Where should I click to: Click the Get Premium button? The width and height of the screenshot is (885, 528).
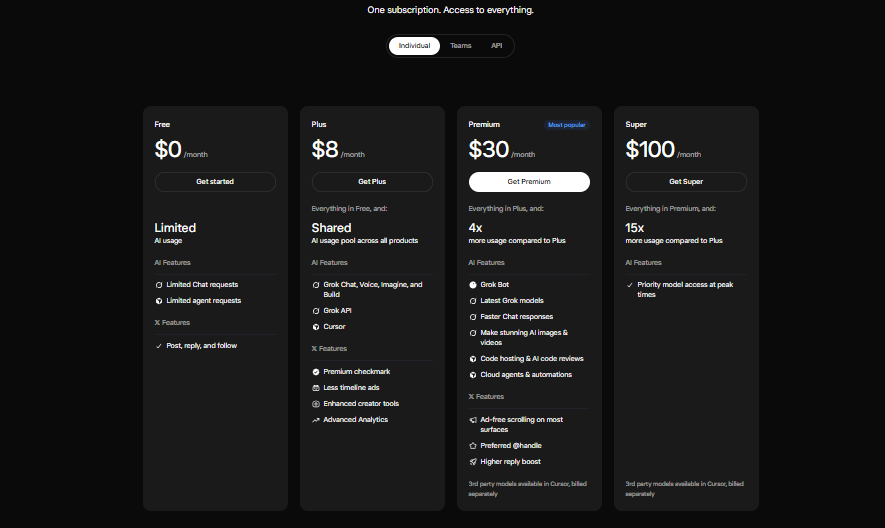tap(529, 182)
